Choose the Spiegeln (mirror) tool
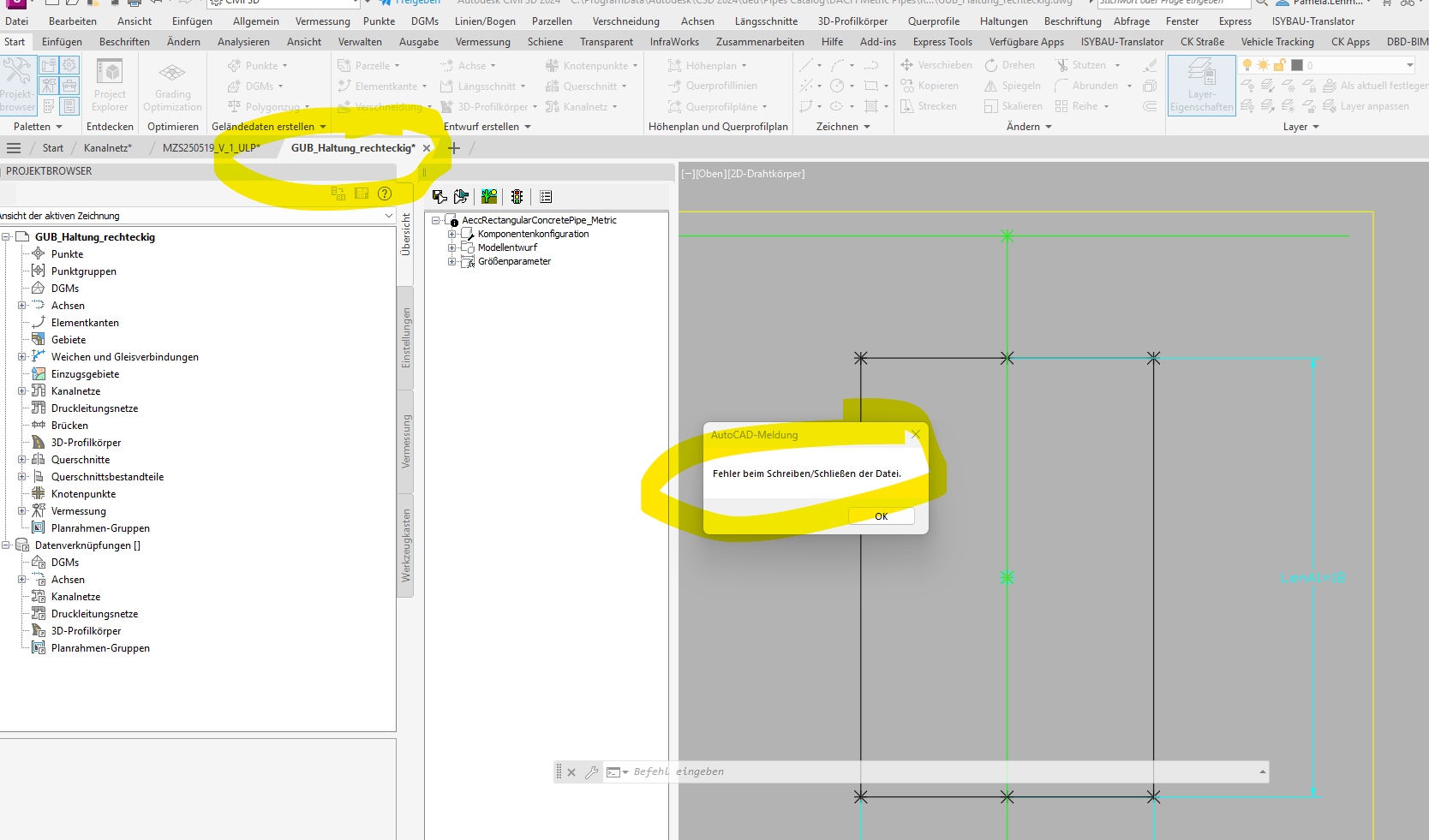 (1013, 86)
